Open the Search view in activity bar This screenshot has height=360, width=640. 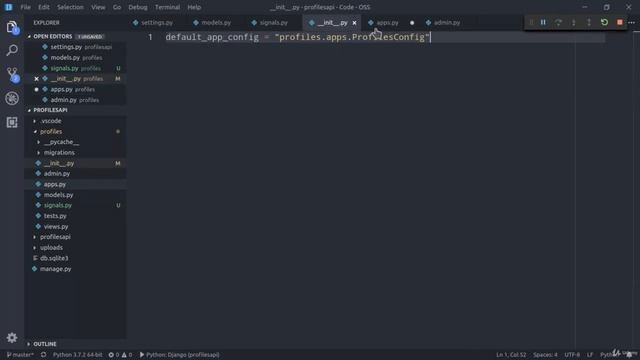12,51
